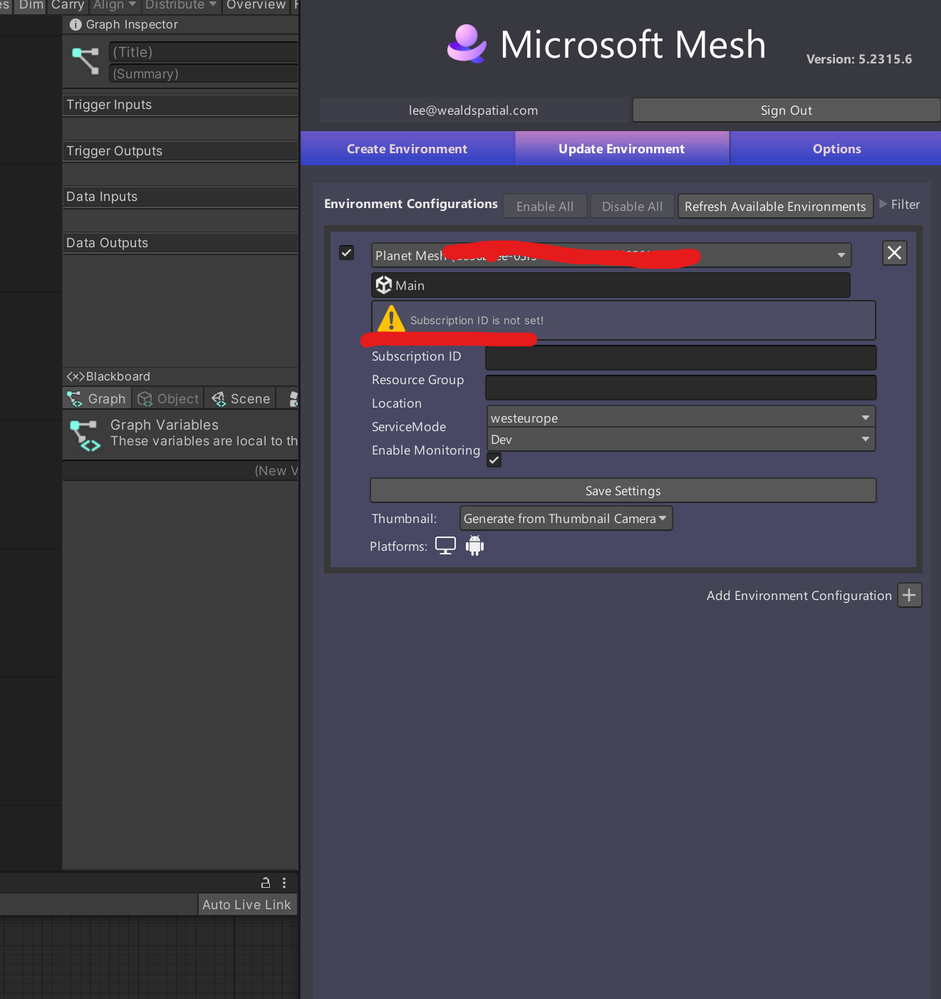
Task: Click the Refresh Available Environments button
Action: (775, 206)
